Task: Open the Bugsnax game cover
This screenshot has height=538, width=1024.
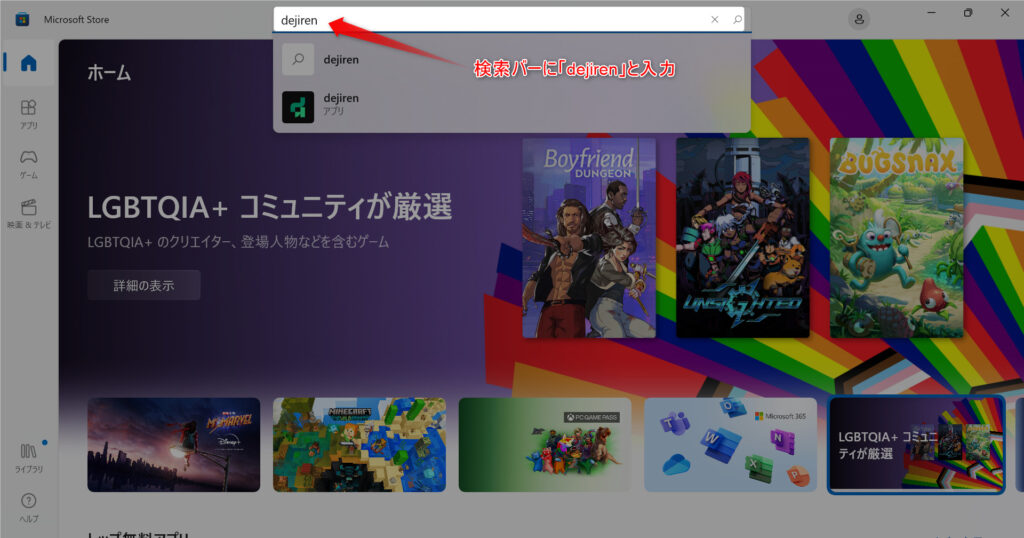Action: point(896,238)
